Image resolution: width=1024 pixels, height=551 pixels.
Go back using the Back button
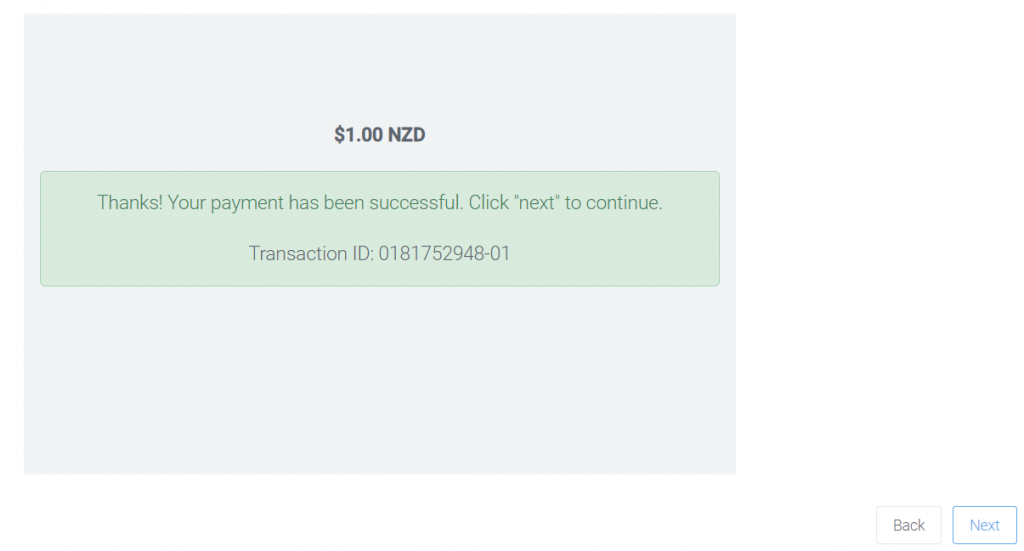pyautogui.click(x=908, y=525)
